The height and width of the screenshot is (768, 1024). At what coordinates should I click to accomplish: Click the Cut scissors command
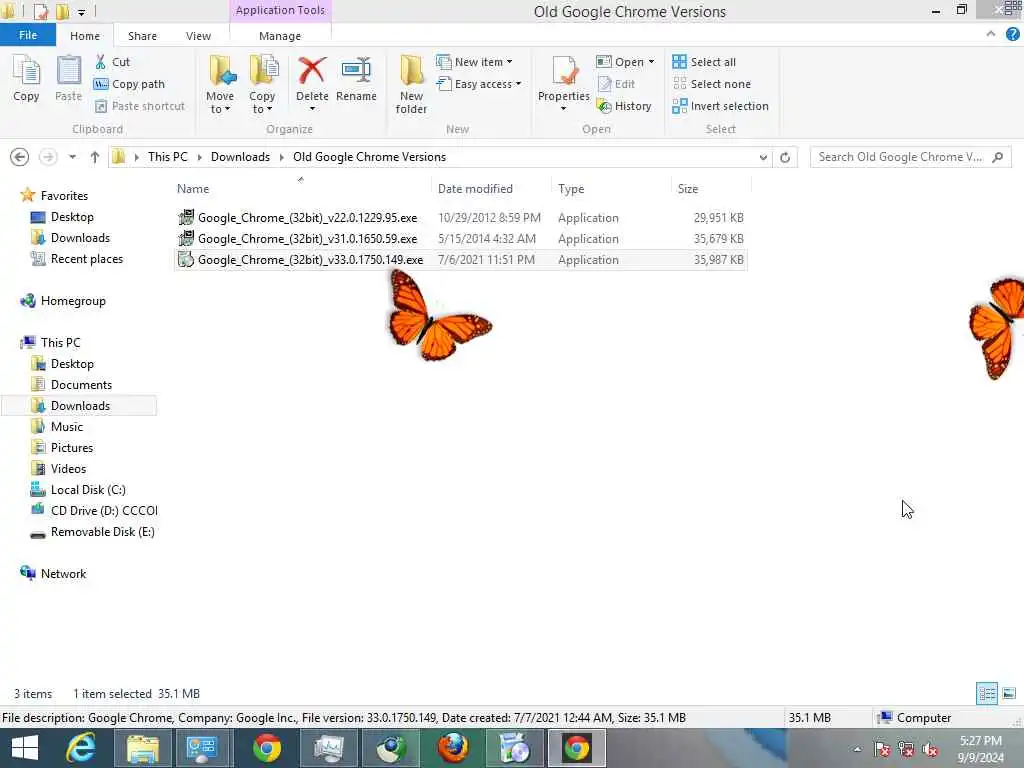point(112,62)
